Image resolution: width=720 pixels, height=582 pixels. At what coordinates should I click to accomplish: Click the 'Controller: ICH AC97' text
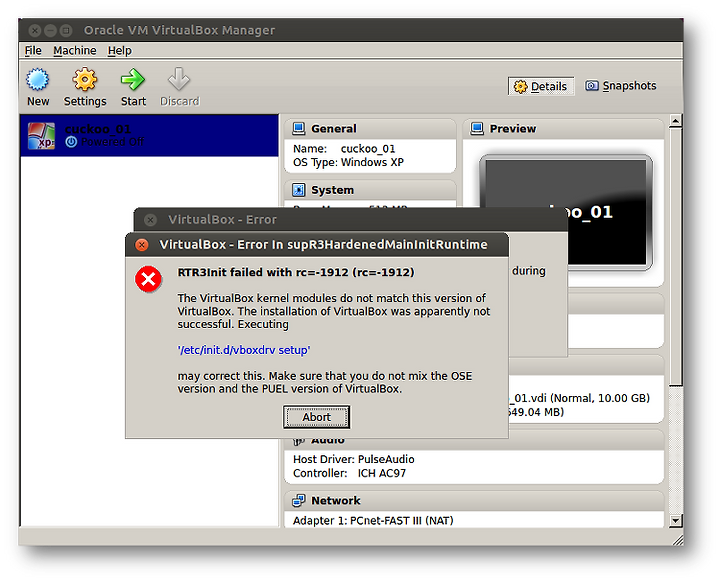(349, 473)
